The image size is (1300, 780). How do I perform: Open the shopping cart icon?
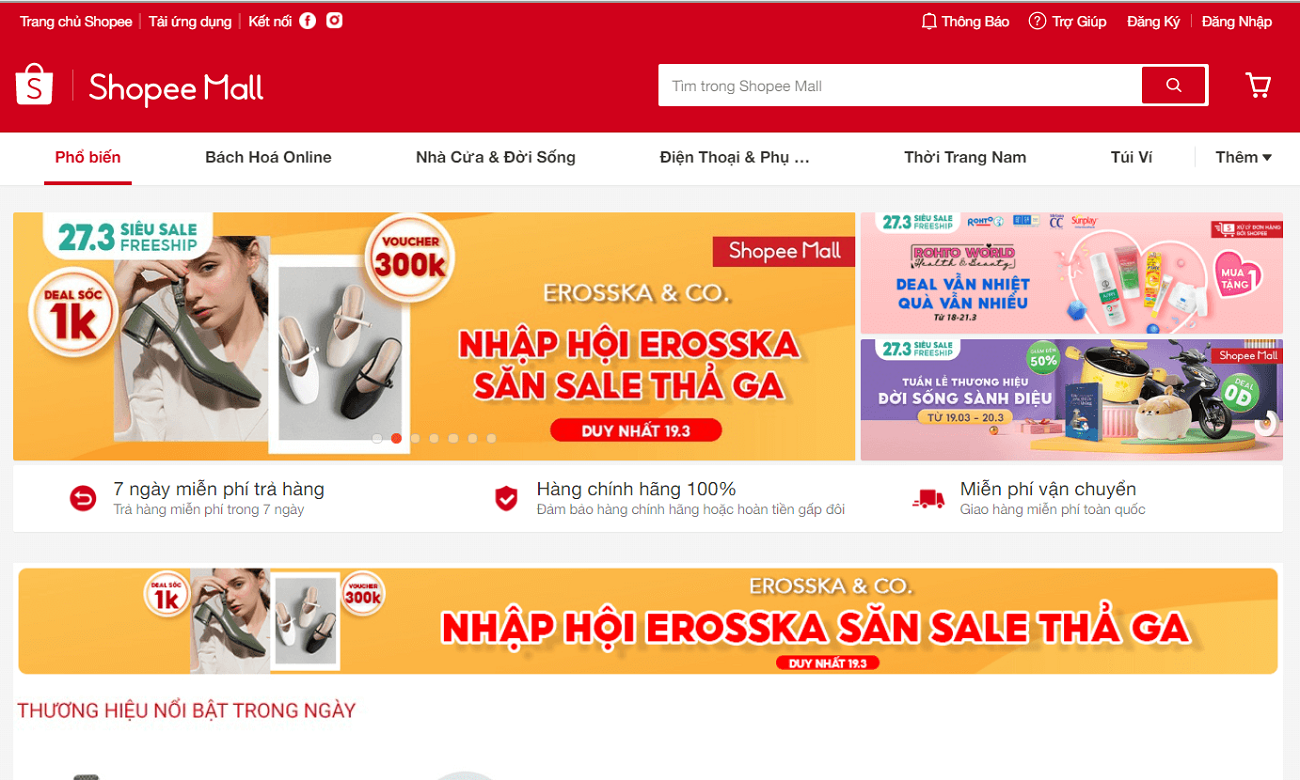1258,85
